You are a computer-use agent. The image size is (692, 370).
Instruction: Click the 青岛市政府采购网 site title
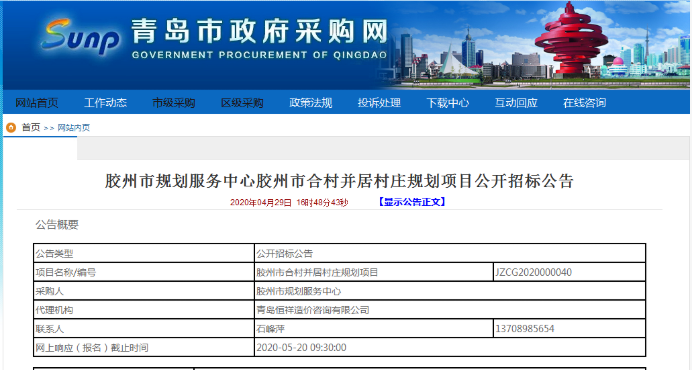[x=259, y=31]
